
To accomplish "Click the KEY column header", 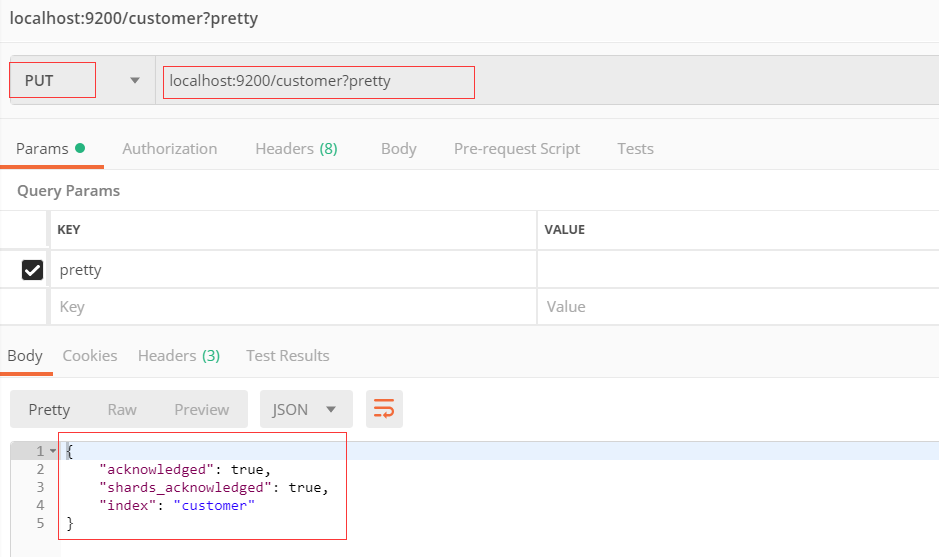I will [69, 229].
